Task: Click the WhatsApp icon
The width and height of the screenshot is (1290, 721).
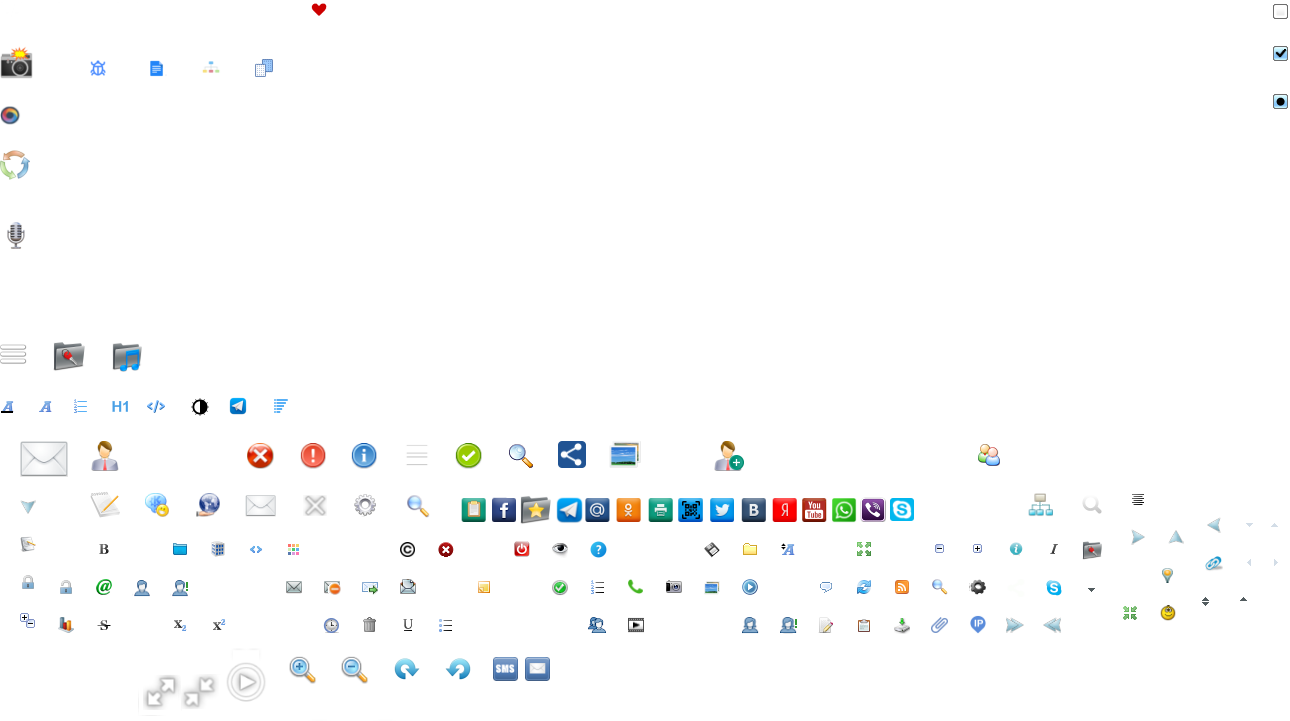Action: tap(845, 510)
